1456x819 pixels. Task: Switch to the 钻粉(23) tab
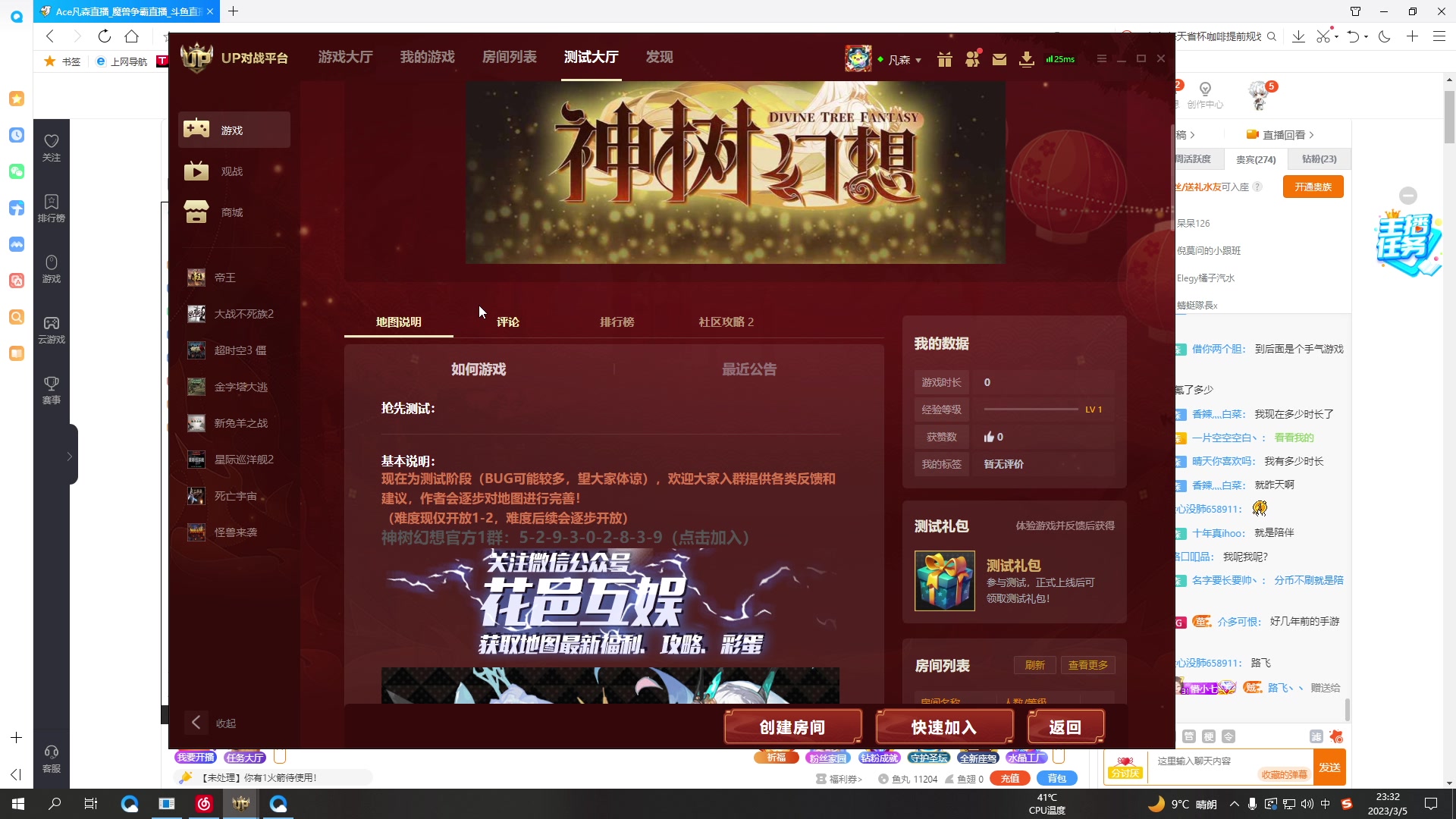click(x=1319, y=159)
